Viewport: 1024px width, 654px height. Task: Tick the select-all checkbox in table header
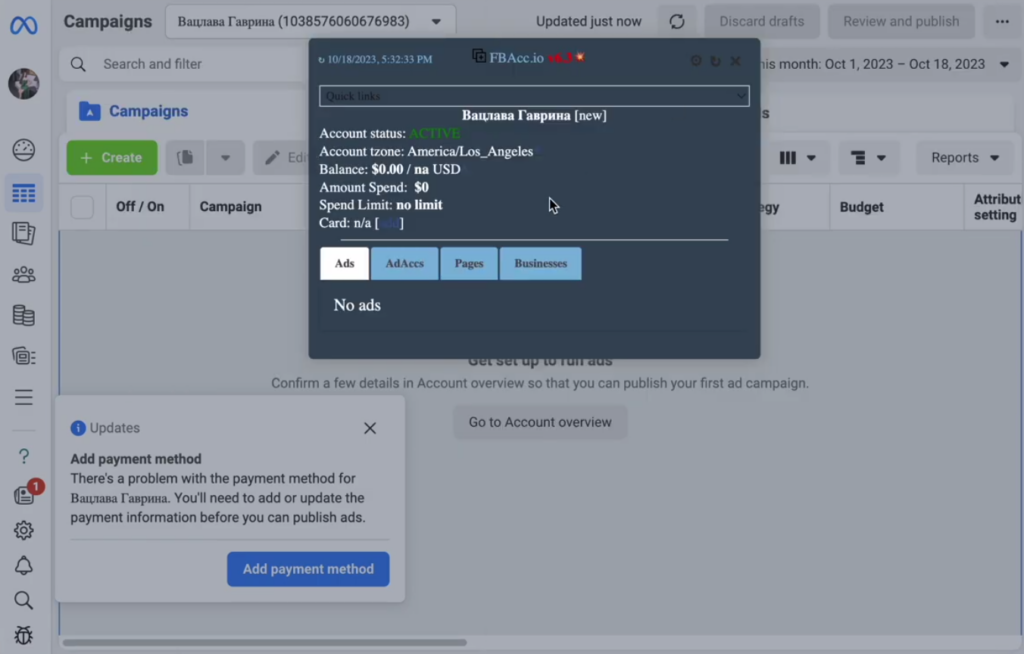coord(82,207)
